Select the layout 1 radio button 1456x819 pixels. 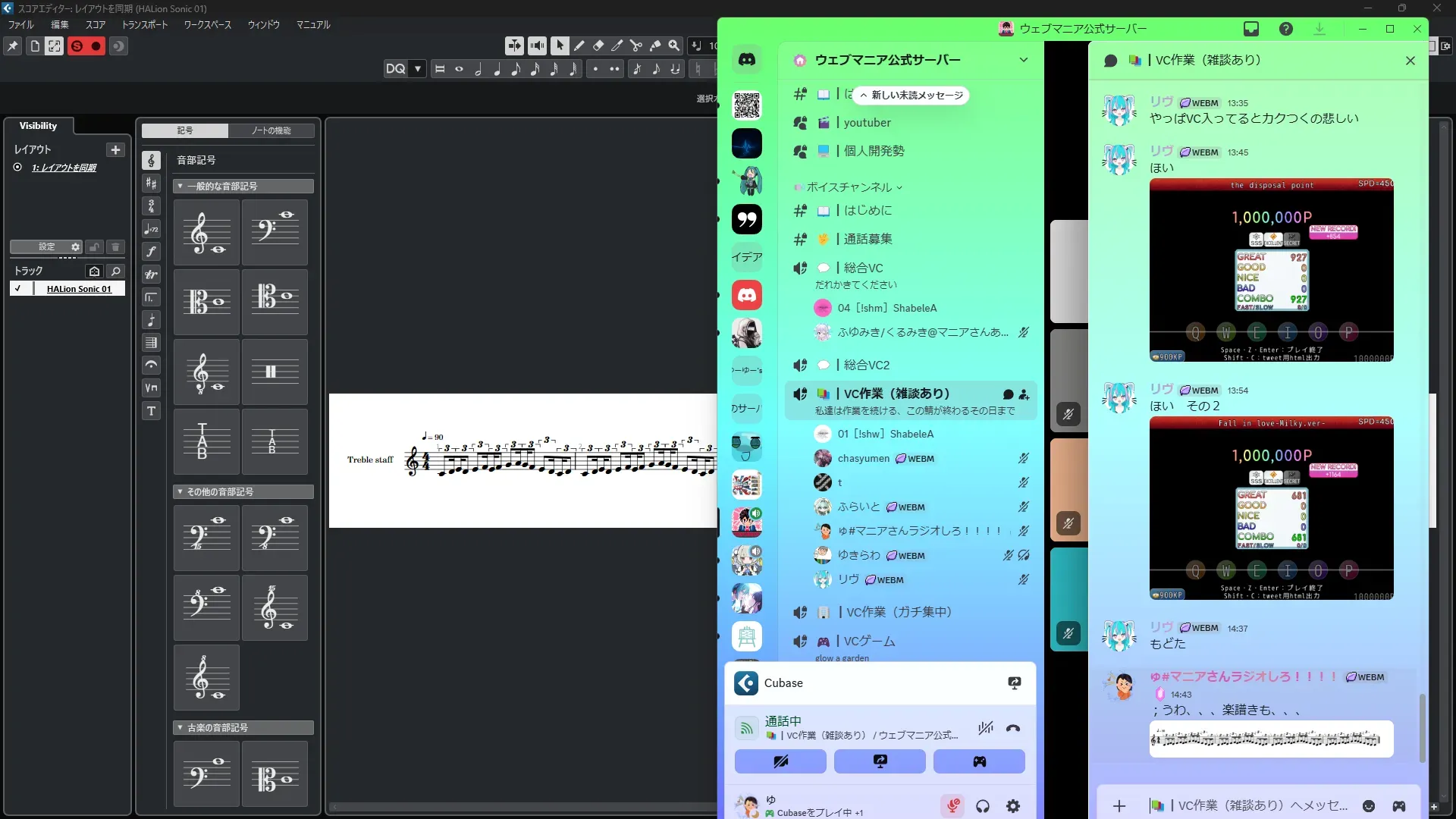click(x=17, y=168)
